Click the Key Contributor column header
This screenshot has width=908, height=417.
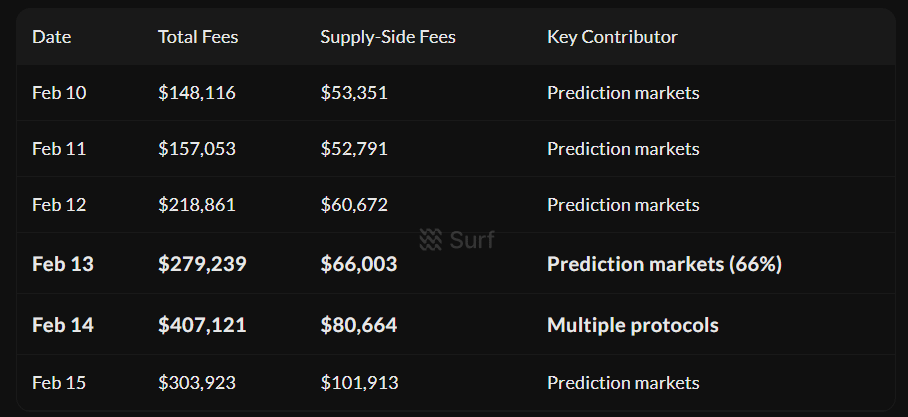tap(612, 37)
